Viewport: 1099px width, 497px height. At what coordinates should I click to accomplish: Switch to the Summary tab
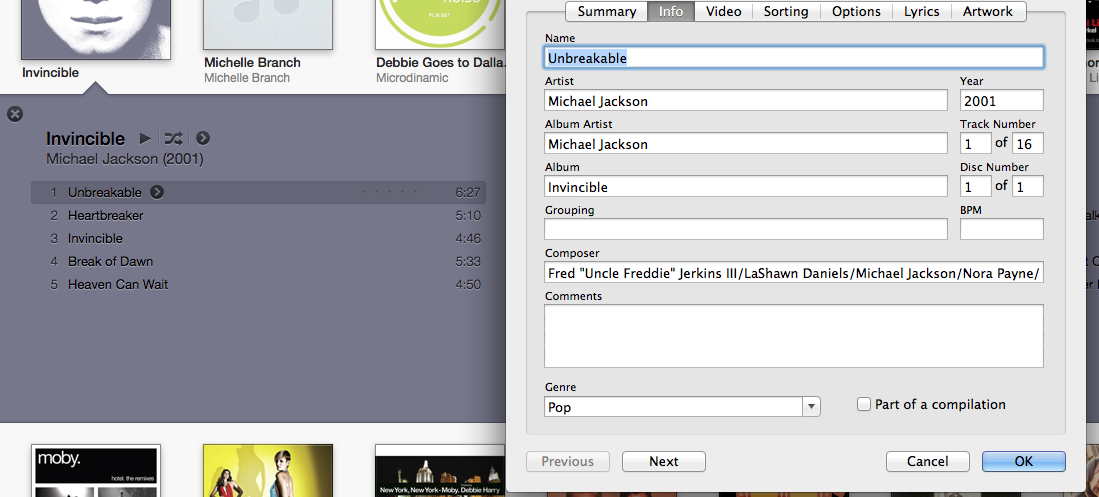click(x=607, y=11)
